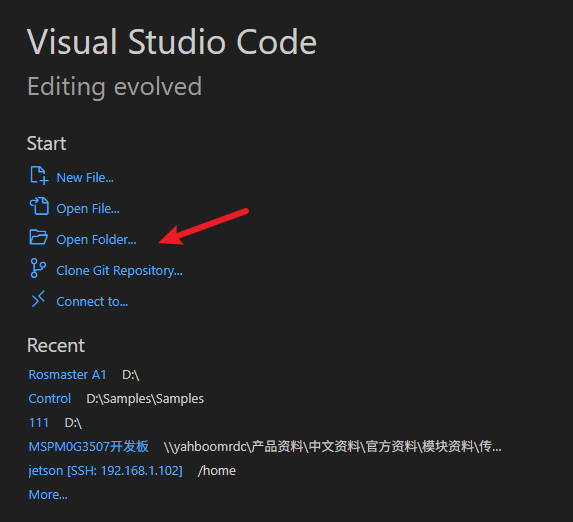The height and width of the screenshot is (522, 573).
Task: Open recent folder Rosmaster A1
Action: (67, 375)
